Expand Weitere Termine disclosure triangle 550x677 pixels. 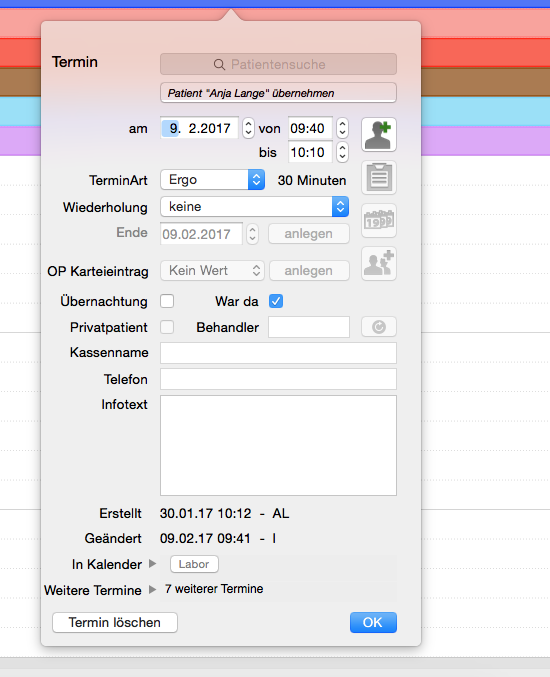(x=152, y=589)
